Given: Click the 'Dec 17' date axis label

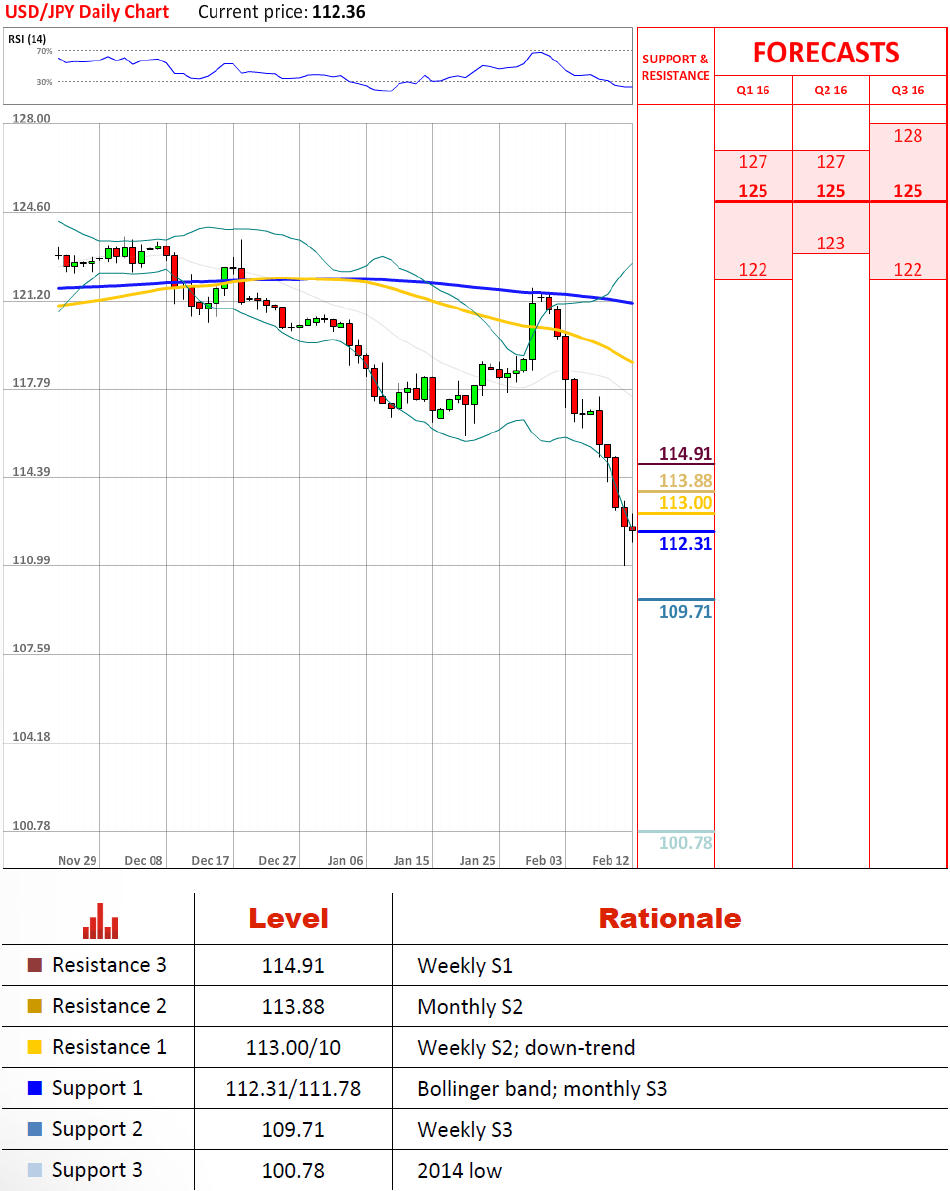Looking at the screenshot, I should tap(210, 861).
